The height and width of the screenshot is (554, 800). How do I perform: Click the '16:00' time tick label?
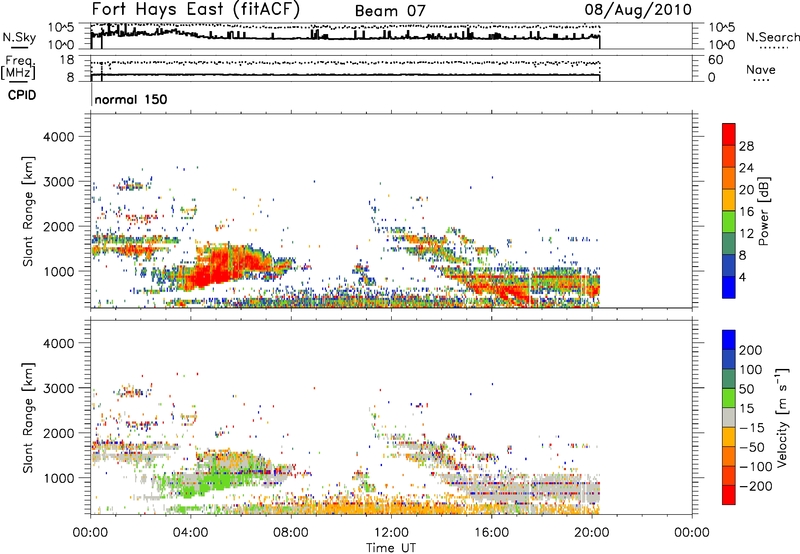[x=491, y=533]
